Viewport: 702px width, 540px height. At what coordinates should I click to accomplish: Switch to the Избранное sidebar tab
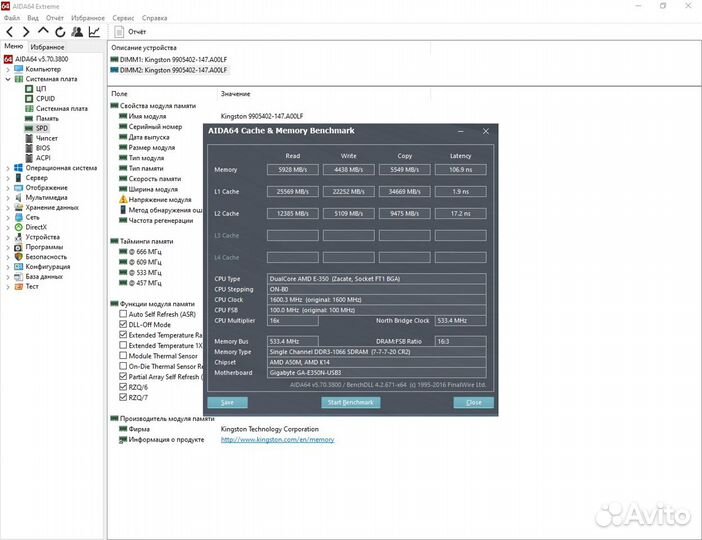[47, 47]
